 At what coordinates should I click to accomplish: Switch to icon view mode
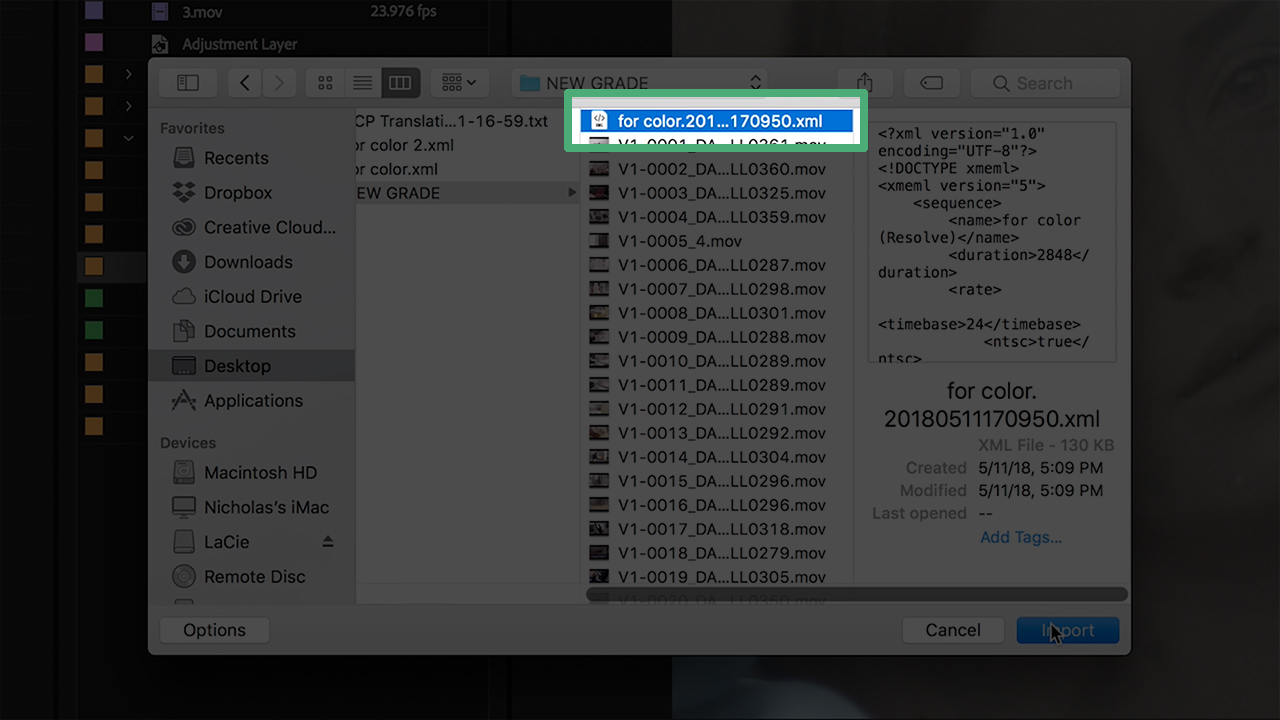tap(325, 82)
